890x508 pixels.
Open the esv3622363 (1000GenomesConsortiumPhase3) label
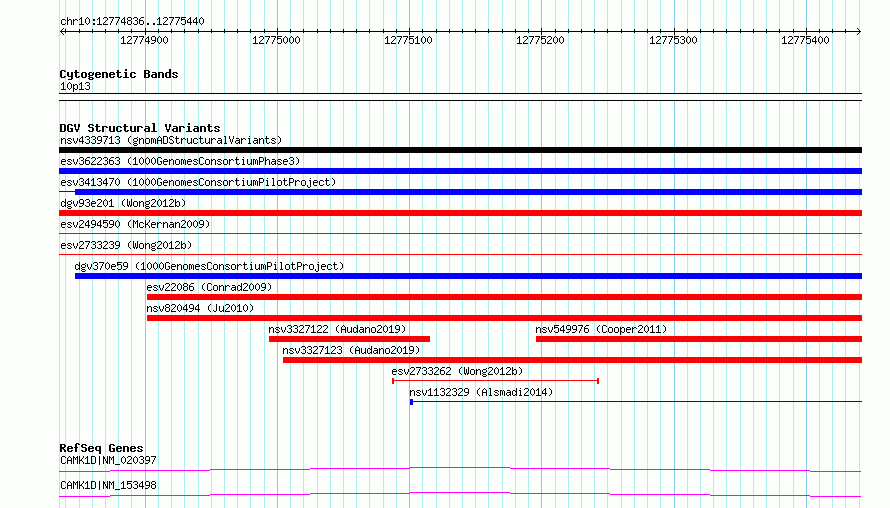180,161
